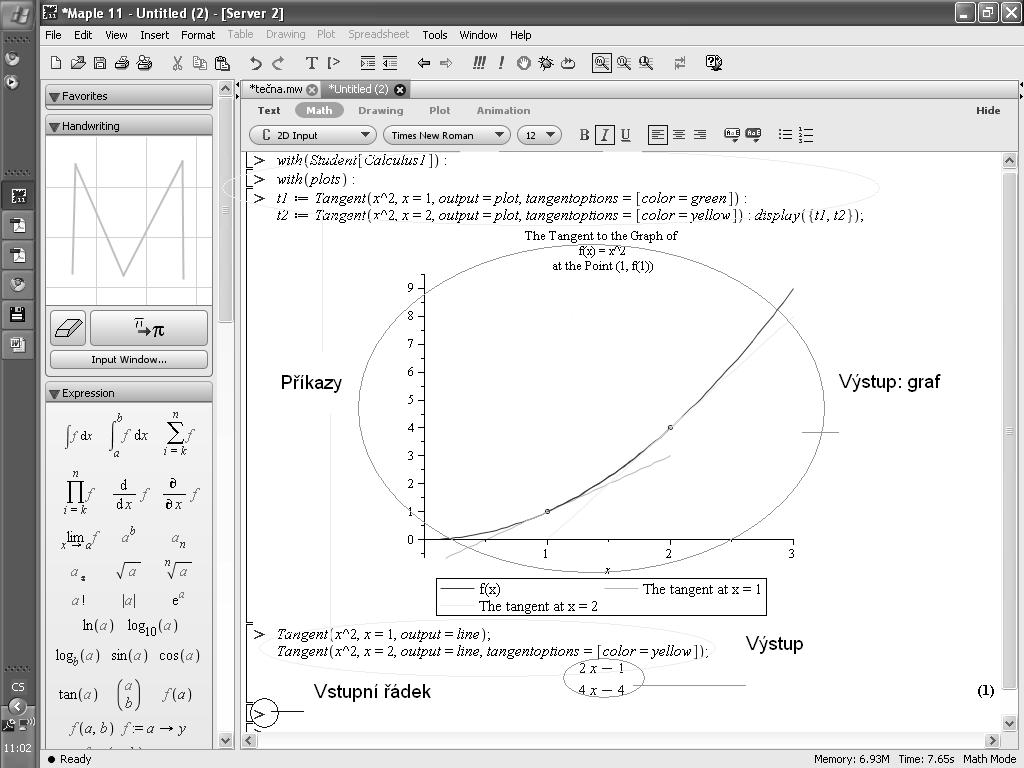The image size is (1024, 768).
Task: Open the 2D Input style dropdown
Action: pos(313,135)
